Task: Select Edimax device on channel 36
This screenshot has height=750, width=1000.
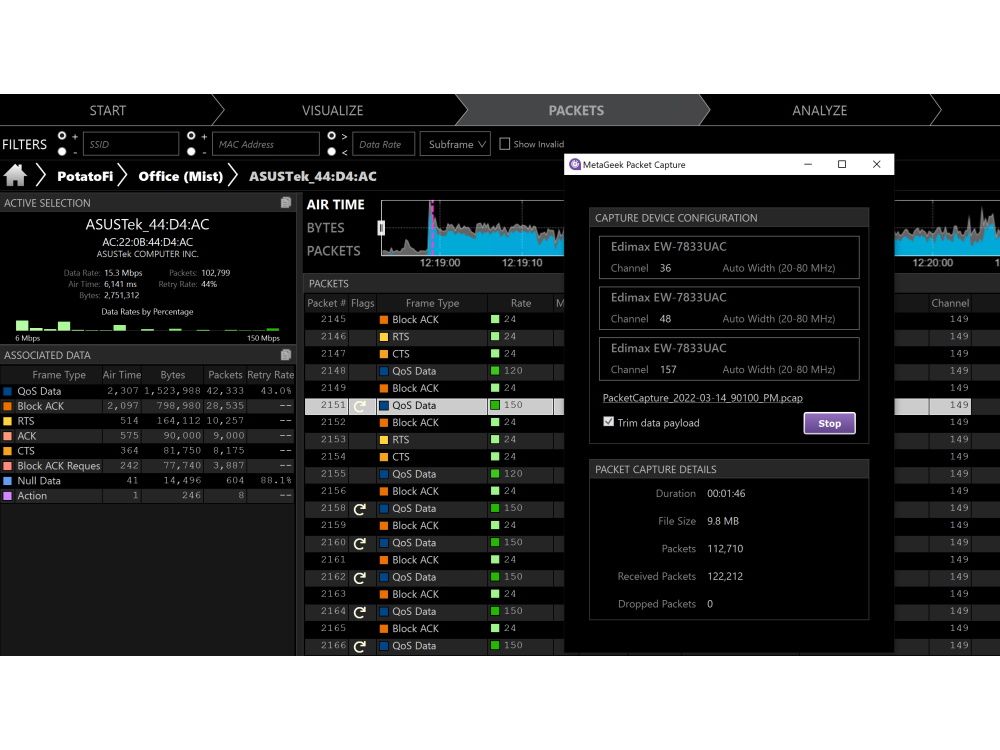Action: pyautogui.click(x=729, y=257)
